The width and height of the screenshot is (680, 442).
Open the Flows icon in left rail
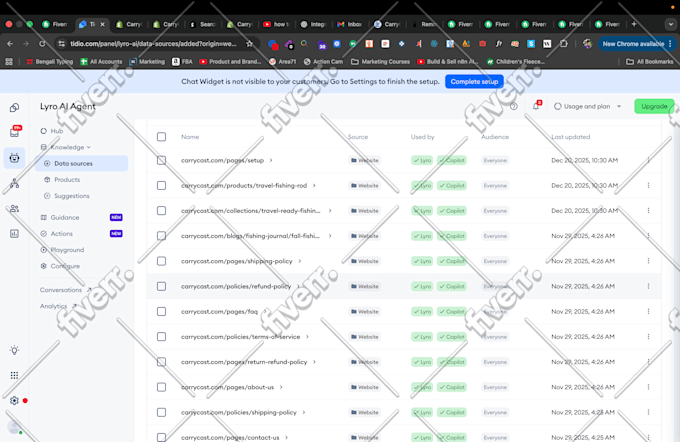point(14,183)
